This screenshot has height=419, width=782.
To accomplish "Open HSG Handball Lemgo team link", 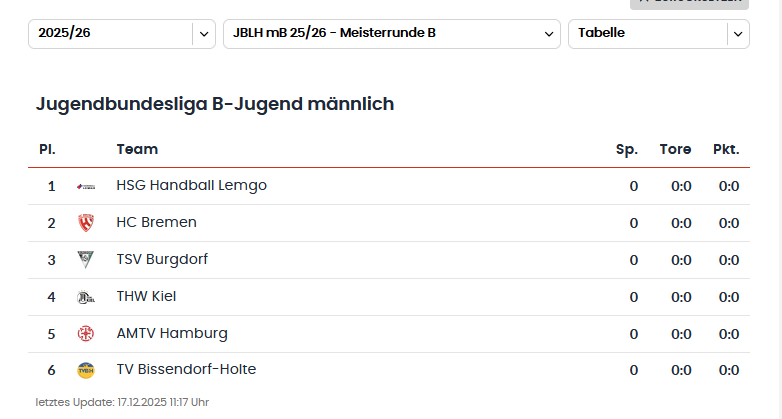I will point(191,186).
